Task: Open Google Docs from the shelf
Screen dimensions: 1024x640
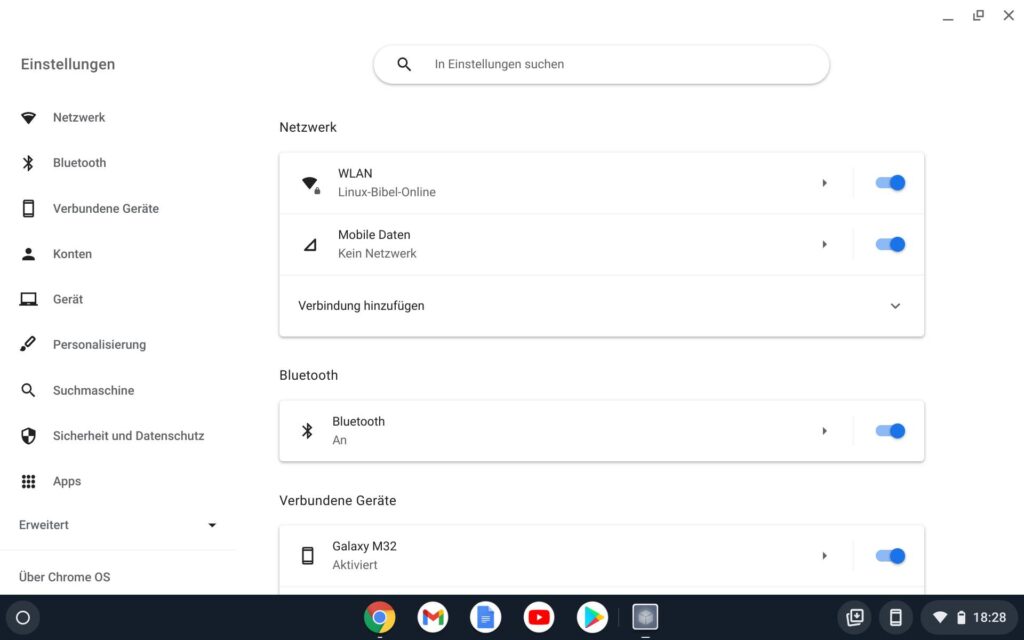Action: tap(485, 617)
